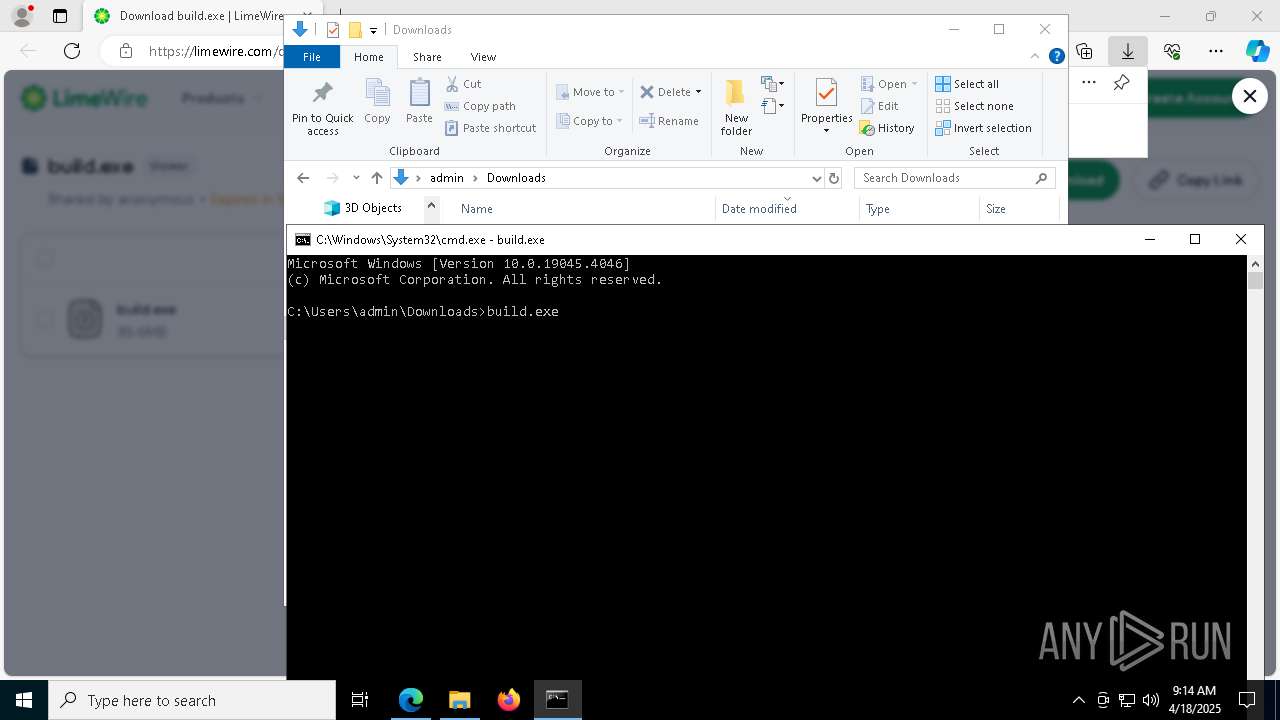Screen dimensions: 1280x720
Task: Expand the Delete dropdown arrow
Action: pyautogui.click(x=698, y=92)
